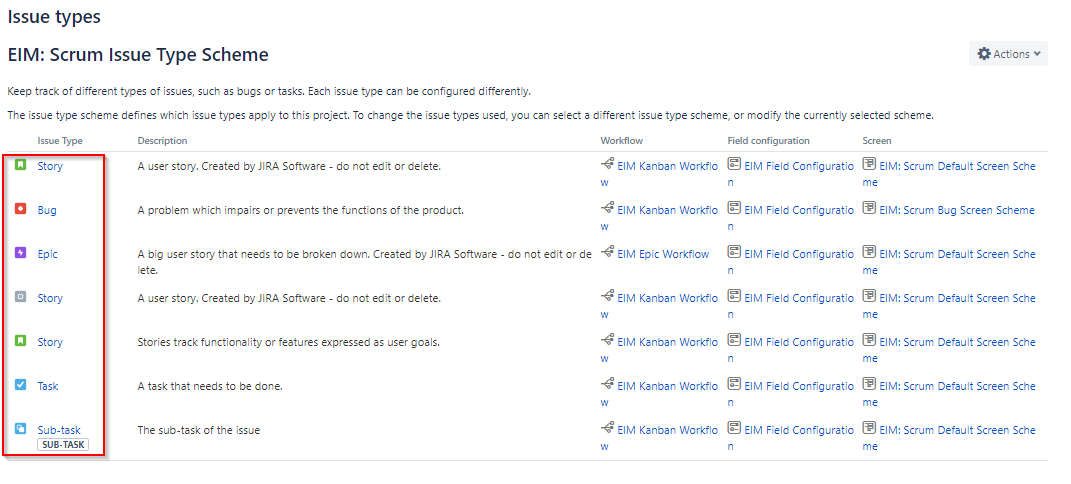Click the workflow icon in the Bug row
The height and width of the screenshot is (484, 1071).
tap(607, 209)
